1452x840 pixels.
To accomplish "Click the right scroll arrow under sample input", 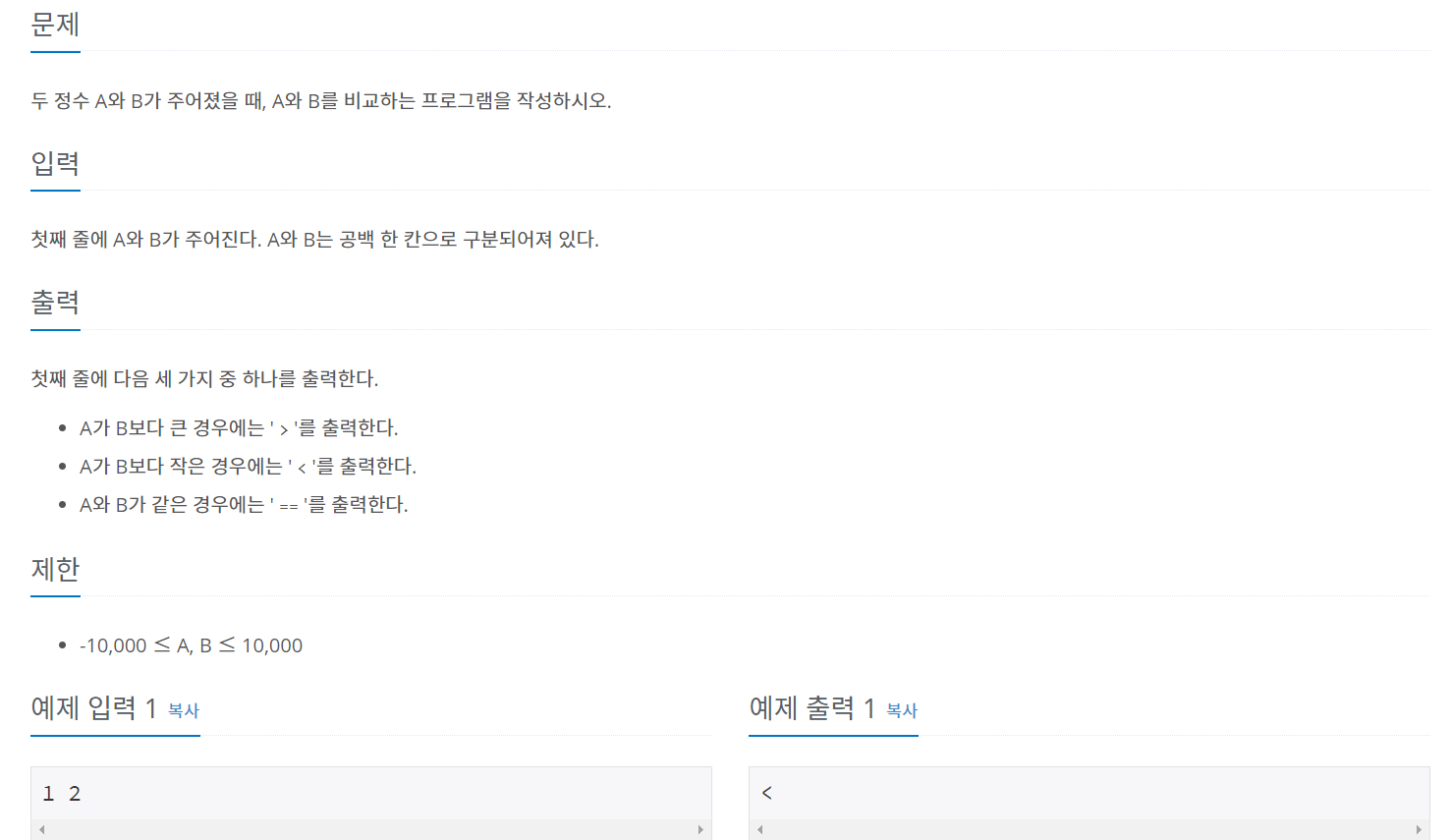I will 700,830.
